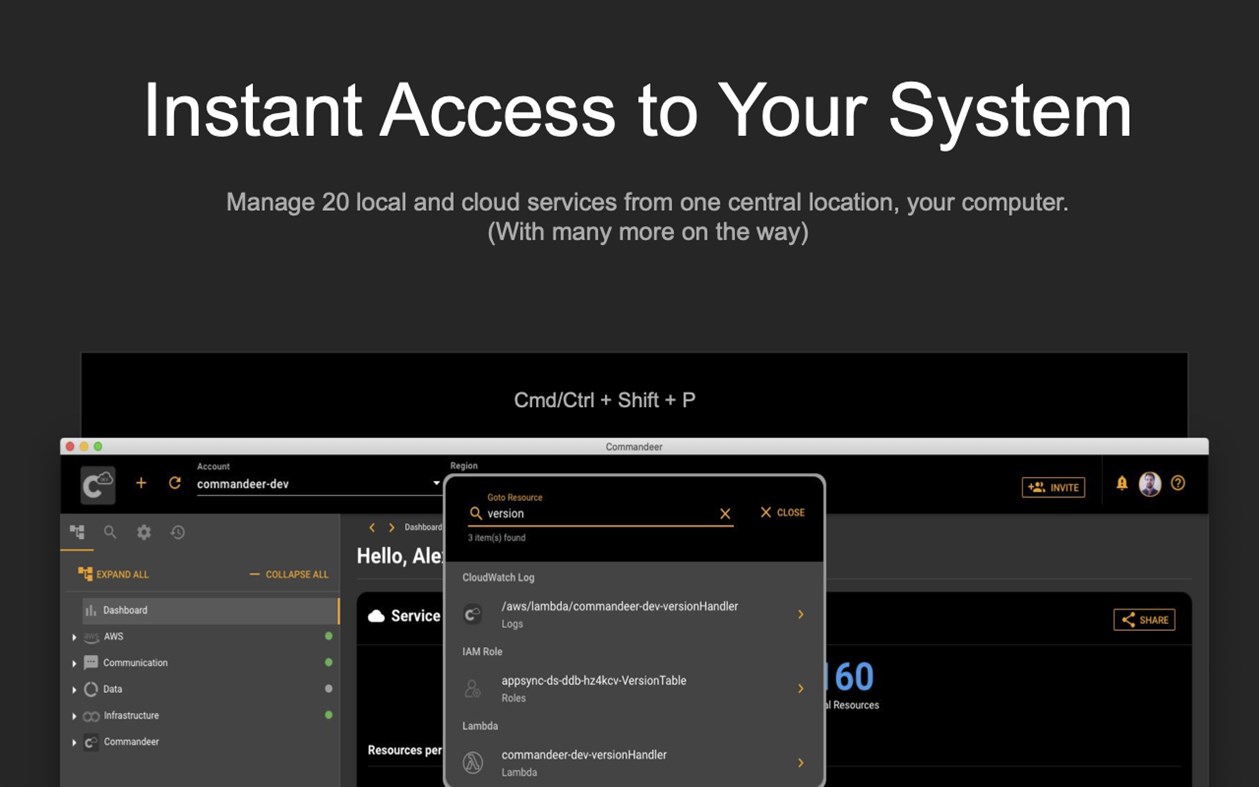Click the Dashboard bar chart icon

point(91,610)
